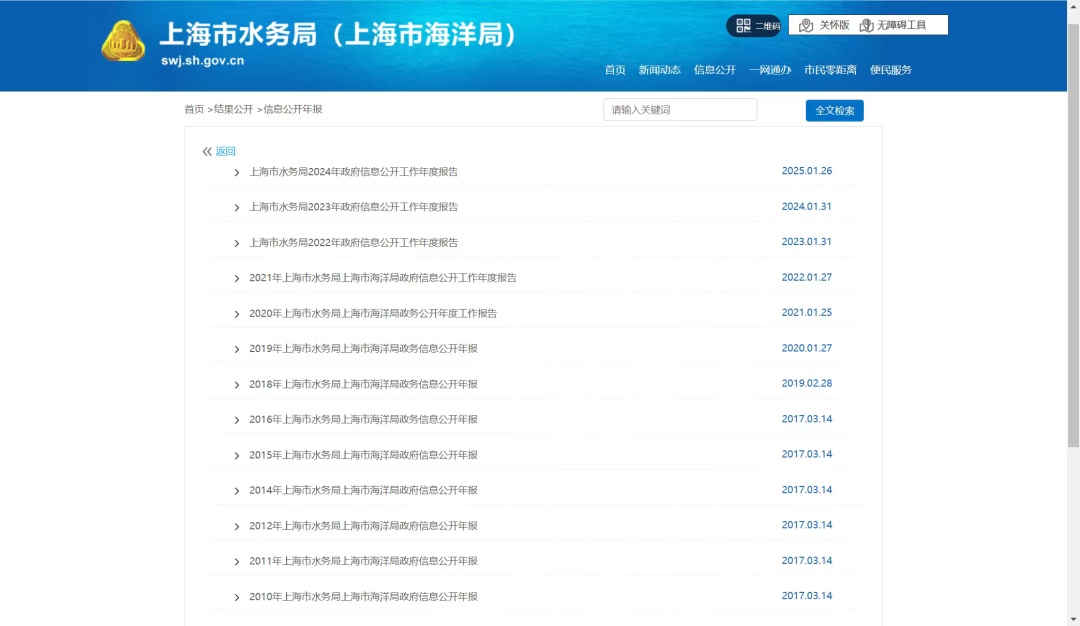
Task: Open the 无障碍工具 accessibility tool
Action: click(893, 25)
